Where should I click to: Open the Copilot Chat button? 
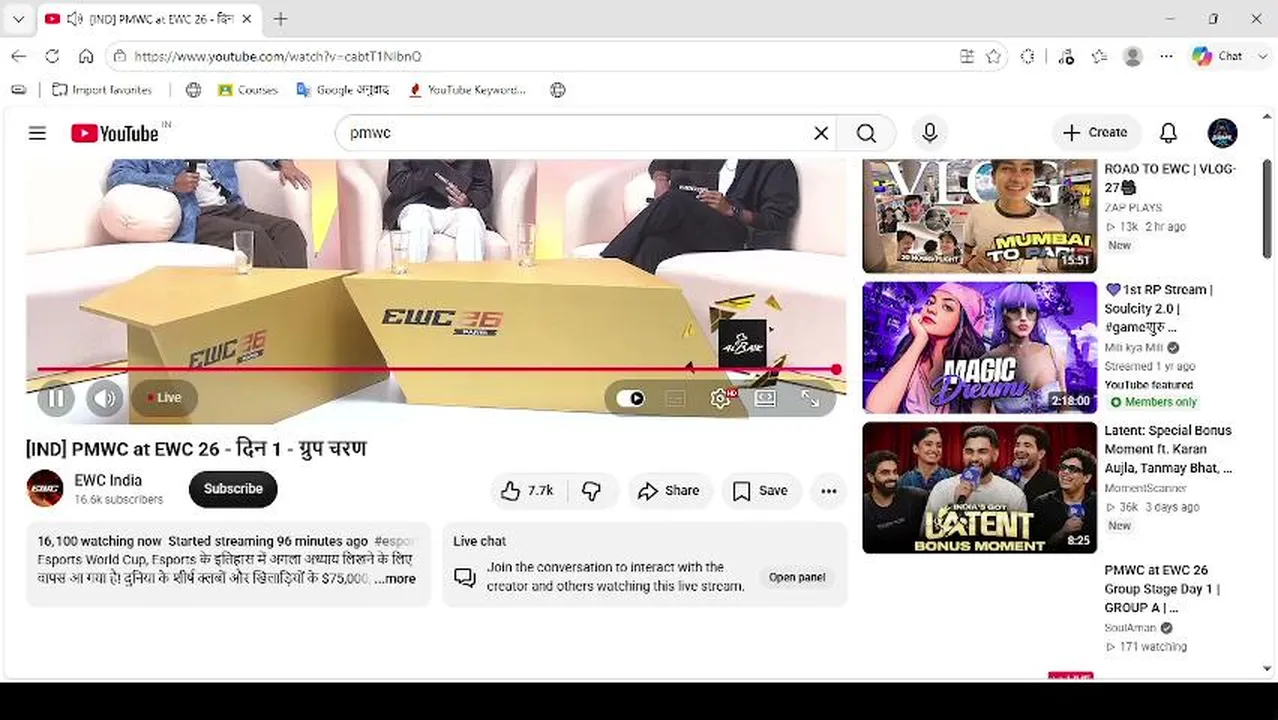[x=1217, y=57]
